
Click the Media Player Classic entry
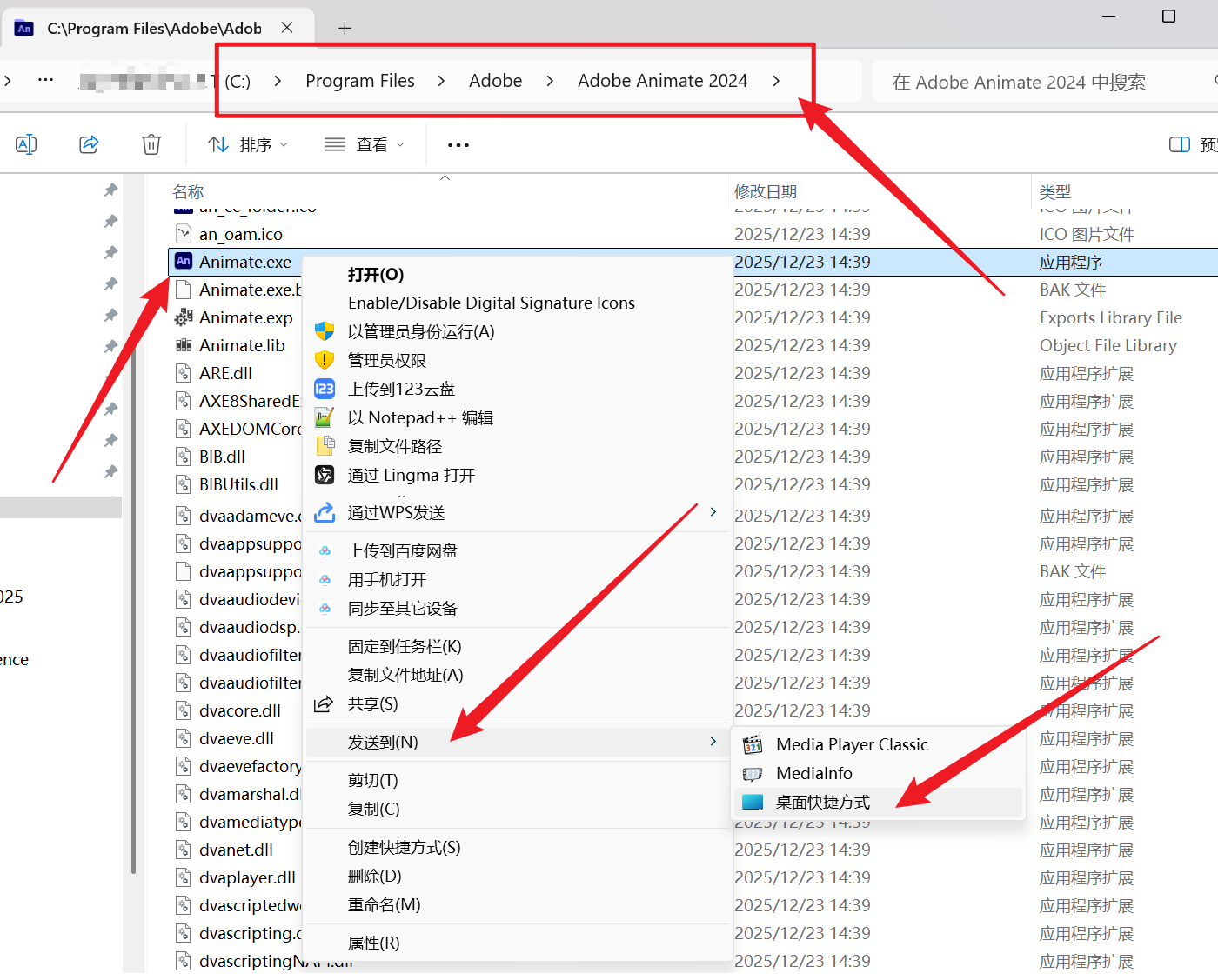(851, 745)
